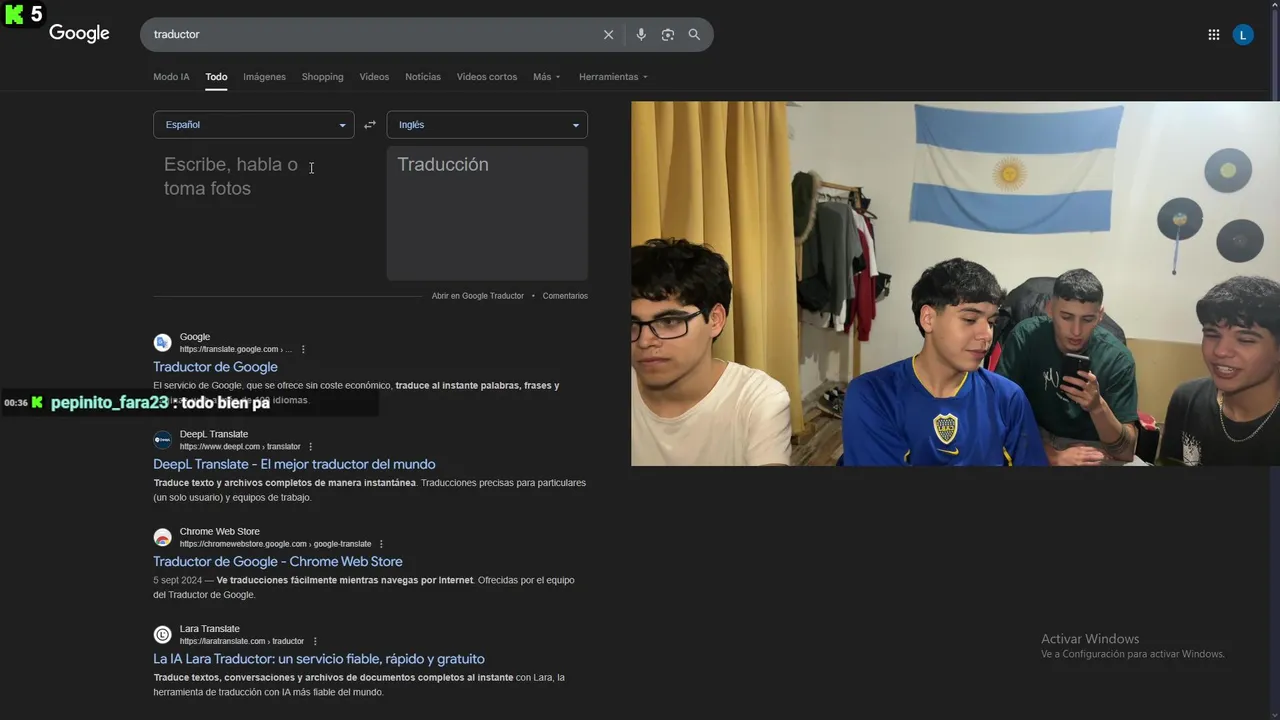This screenshot has width=1280, height=720.
Task: Click Abrir en Google Traductor
Action: coord(478,296)
